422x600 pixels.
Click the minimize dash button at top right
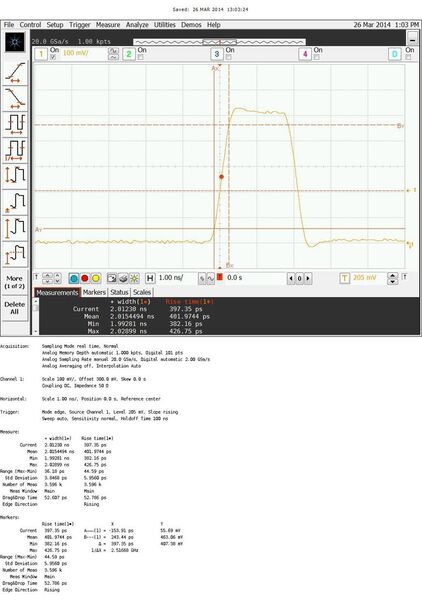(412, 39)
